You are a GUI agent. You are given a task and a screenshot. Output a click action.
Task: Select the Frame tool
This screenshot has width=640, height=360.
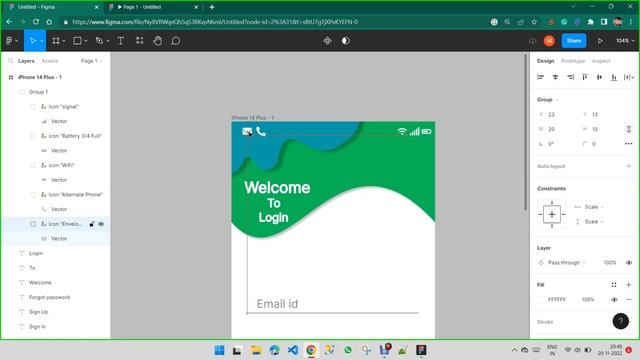56,41
